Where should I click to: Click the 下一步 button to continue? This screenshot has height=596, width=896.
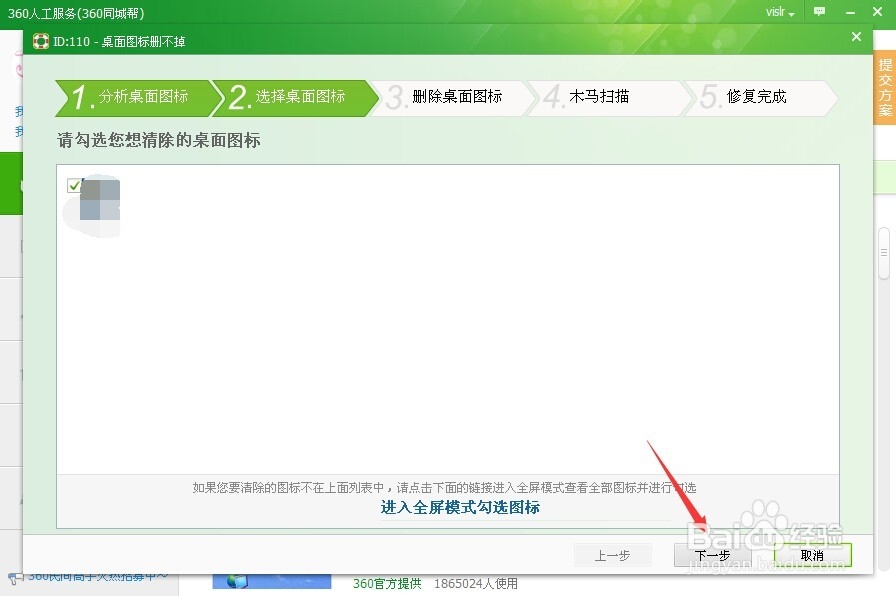pyautogui.click(x=713, y=555)
